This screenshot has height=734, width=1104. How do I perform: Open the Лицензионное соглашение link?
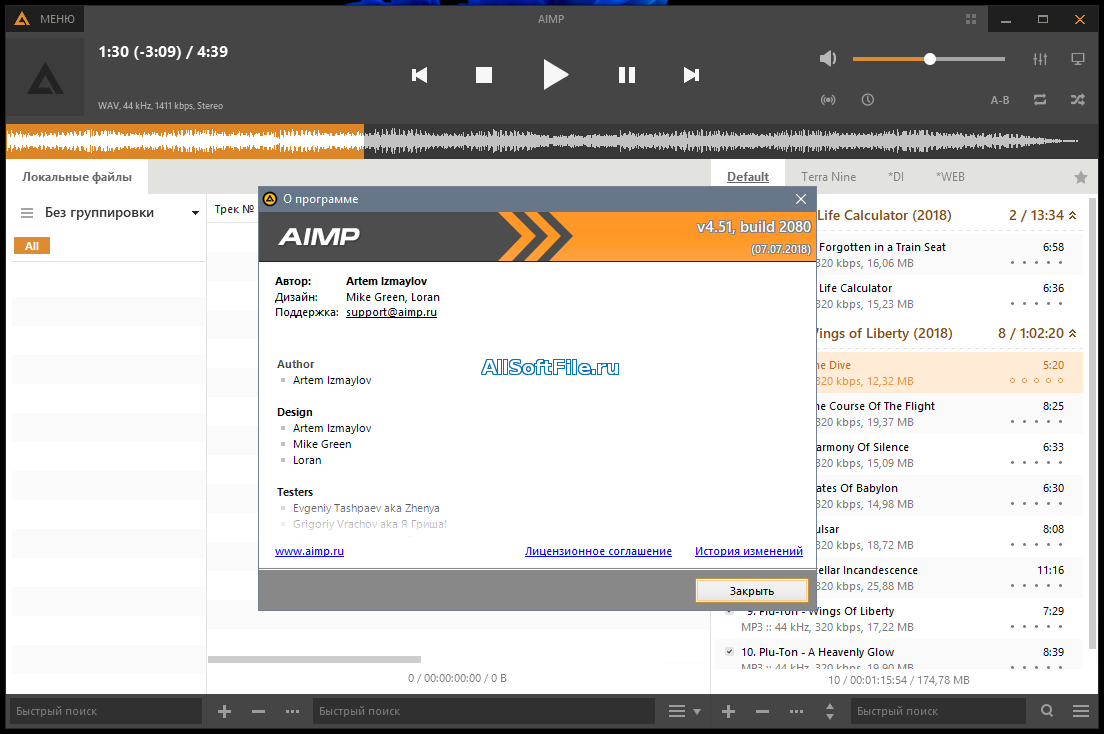pyautogui.click(x=598, y=551)
